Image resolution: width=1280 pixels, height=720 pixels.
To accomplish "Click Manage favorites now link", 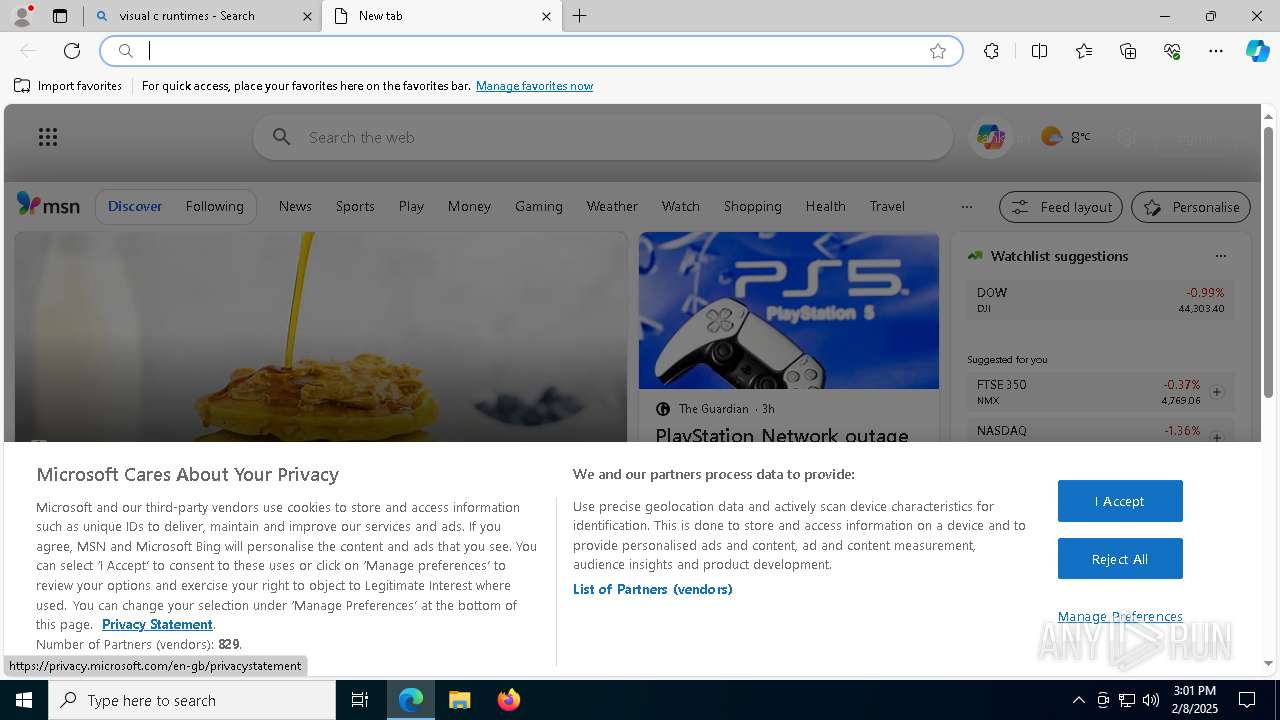I will coord(534,86).
